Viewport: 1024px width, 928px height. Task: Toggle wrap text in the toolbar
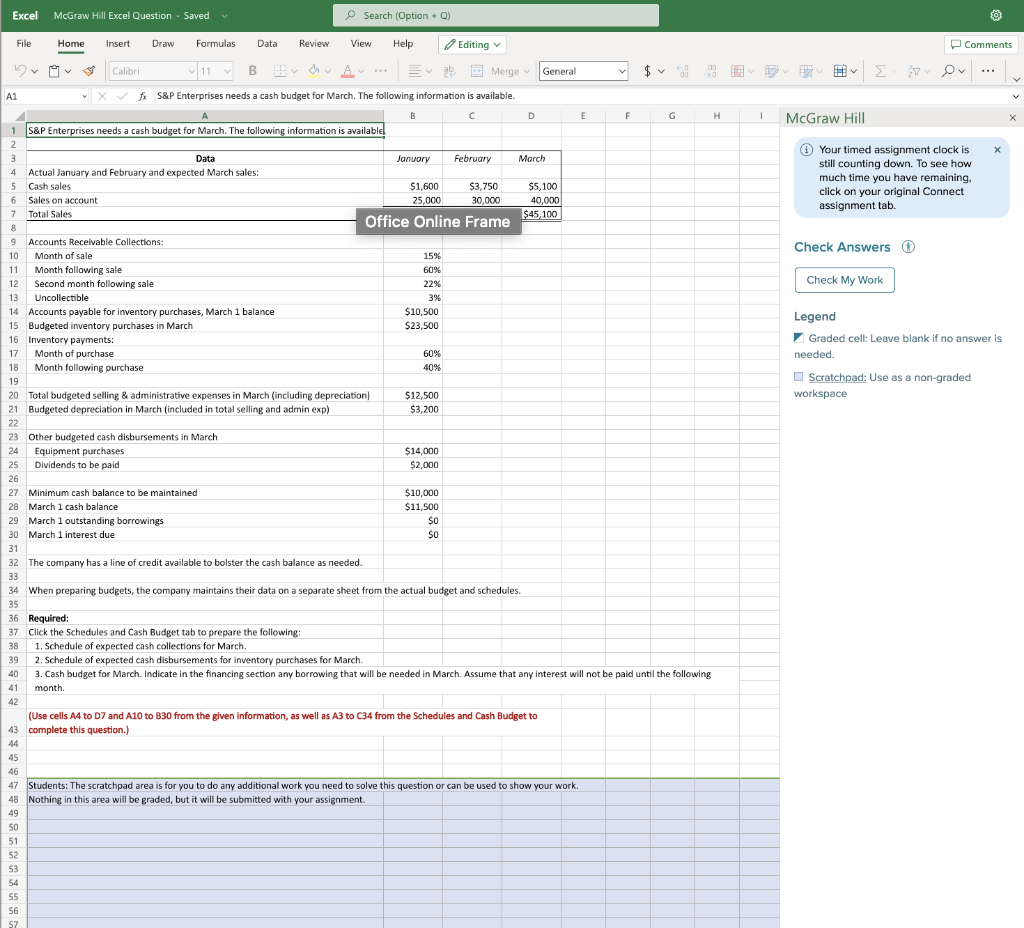448,71
